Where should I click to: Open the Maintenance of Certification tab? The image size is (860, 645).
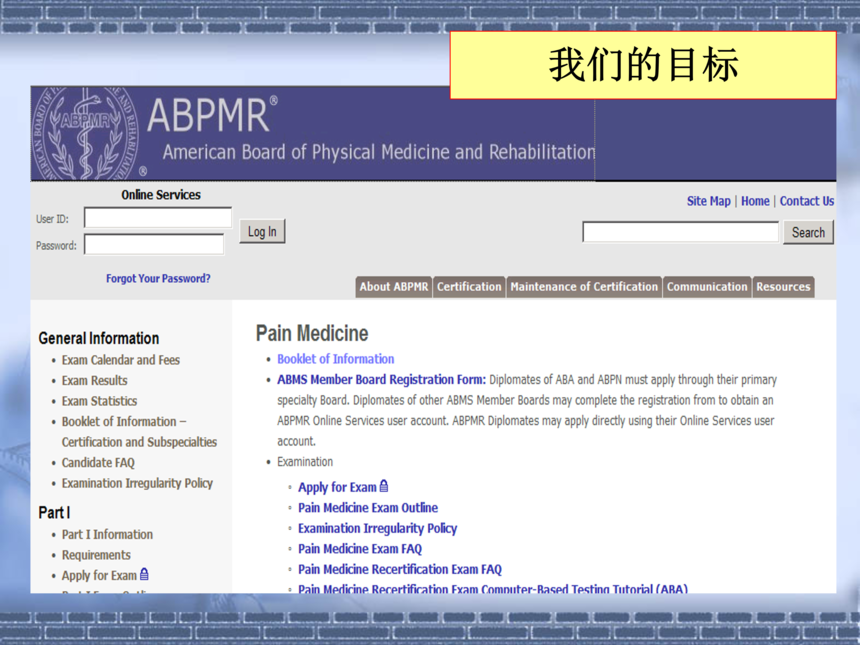click(584, 287)
